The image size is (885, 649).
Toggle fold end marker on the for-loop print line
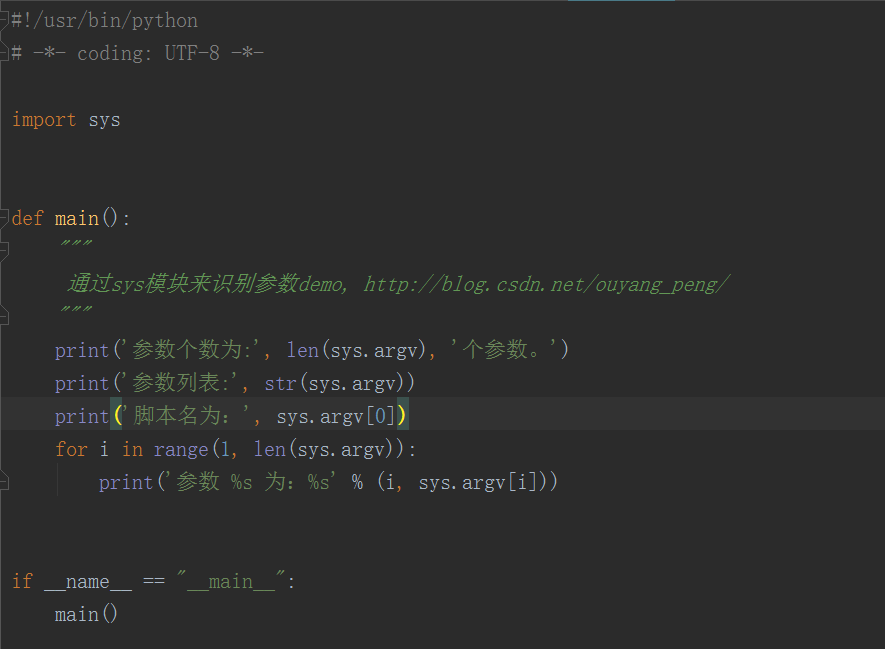(3, 481)
